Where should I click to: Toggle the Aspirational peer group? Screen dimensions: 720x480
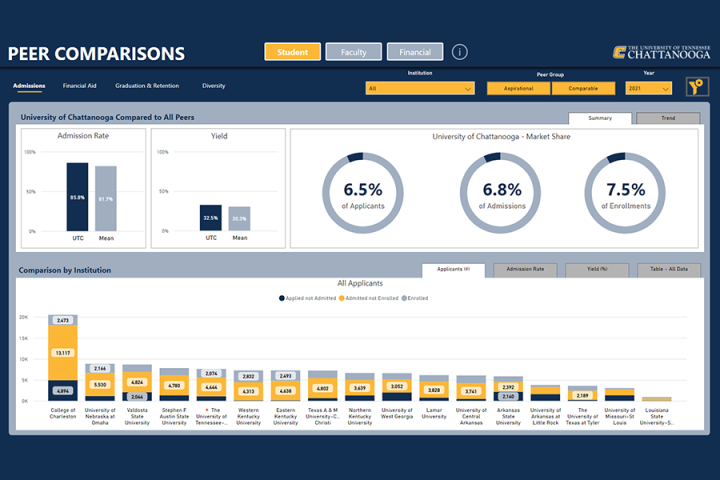(518, 88)
